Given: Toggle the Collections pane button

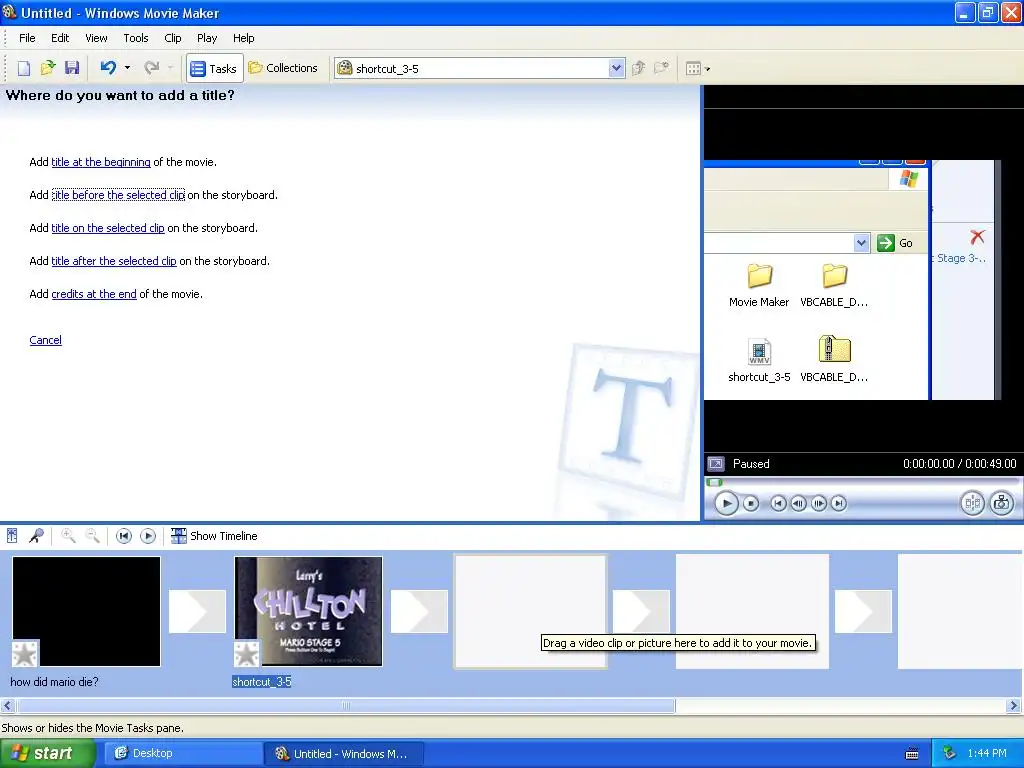Looking at the screenshot, I should point(283,68).
